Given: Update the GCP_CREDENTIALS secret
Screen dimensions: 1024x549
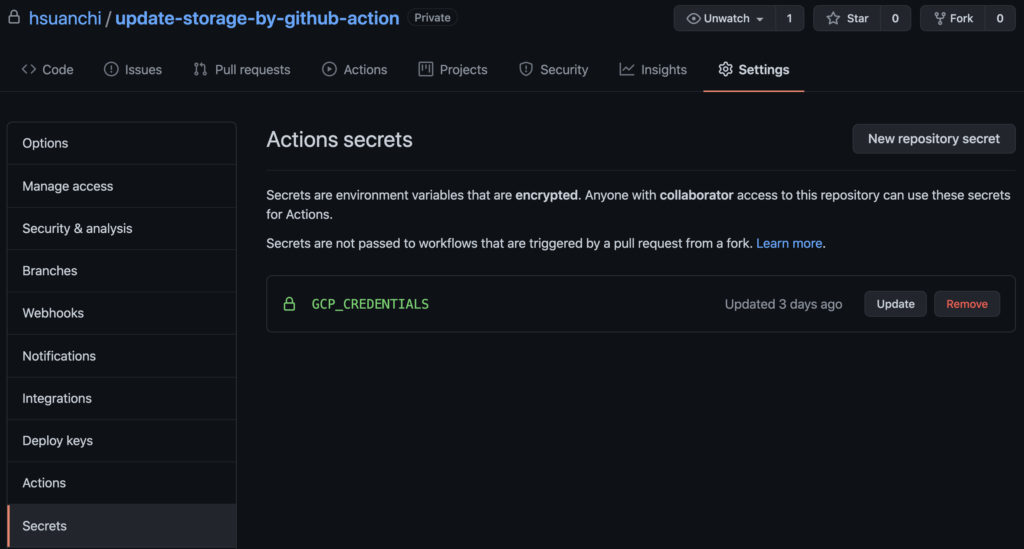Looking at the screenshot, I should [895, 304].
